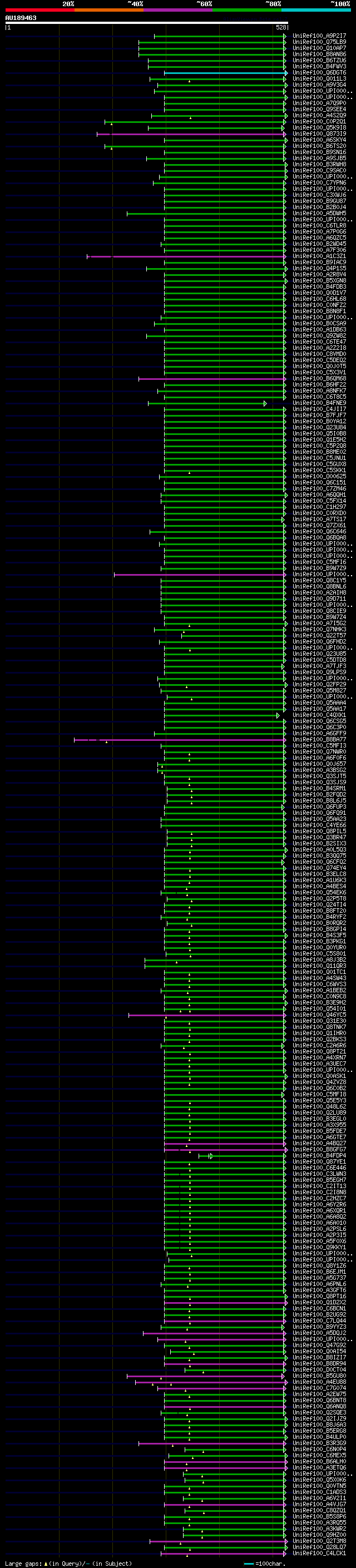Select hit label UniRef100_Q0YUR0
The height and width of the screenshot is (1568, 356).
pyautogui.click(x=319, y=948)
